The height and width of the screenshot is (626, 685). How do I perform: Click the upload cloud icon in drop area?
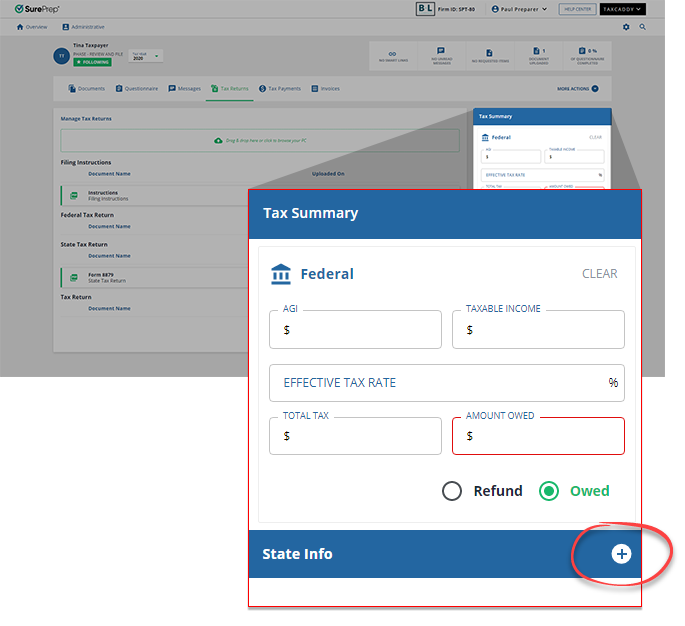click(219, 141)
